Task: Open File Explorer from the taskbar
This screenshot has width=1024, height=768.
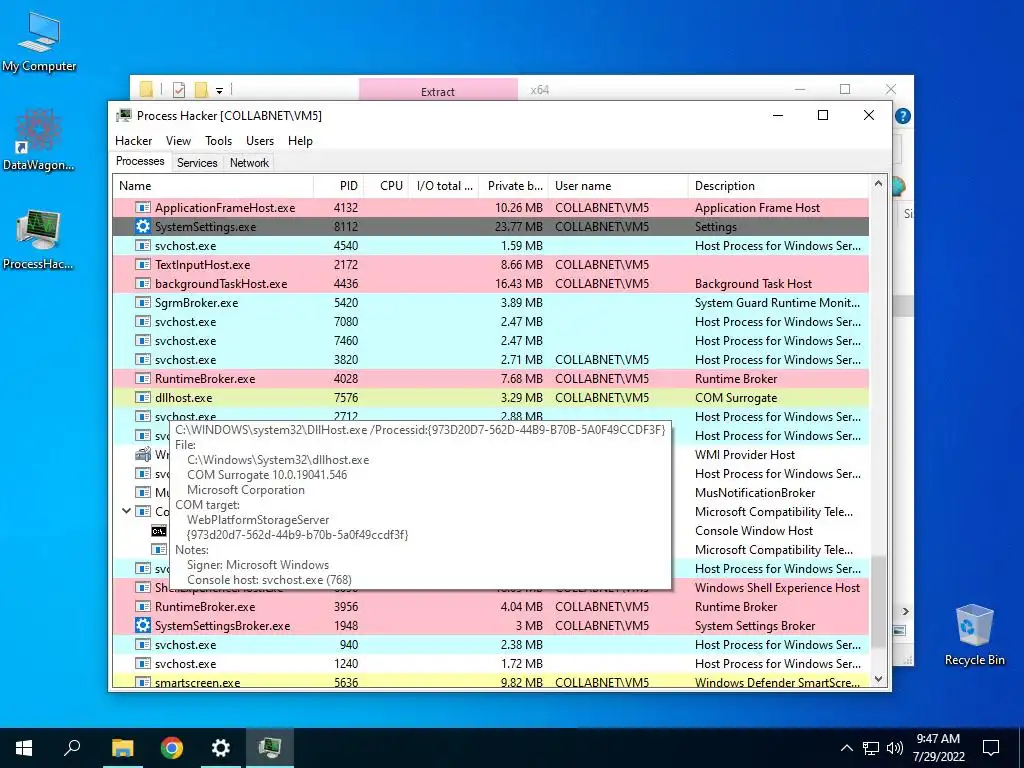Action: pyautogui.click(x=122, y=748)
